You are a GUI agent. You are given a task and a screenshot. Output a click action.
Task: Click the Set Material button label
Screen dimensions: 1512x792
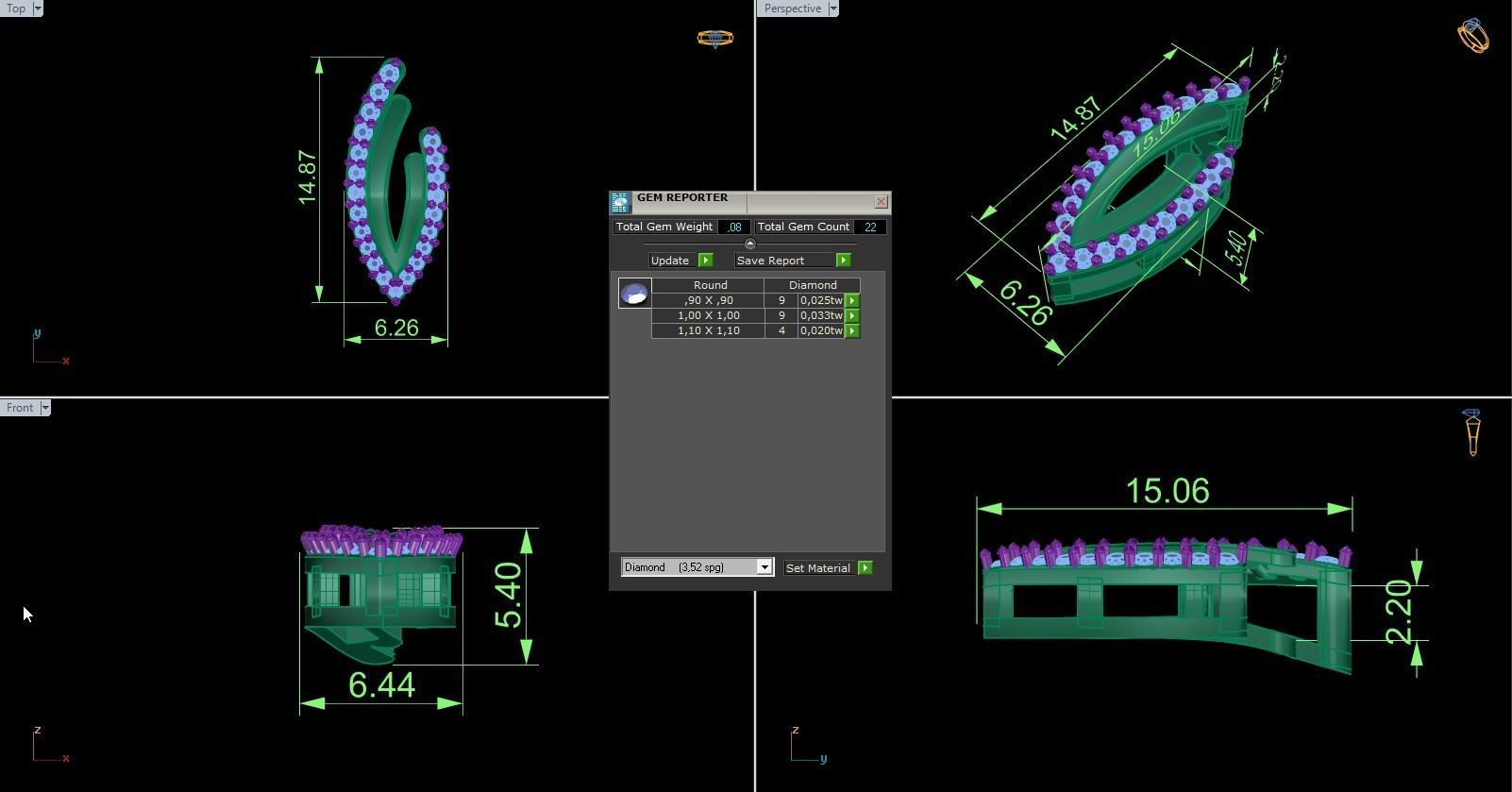point(817,568)
